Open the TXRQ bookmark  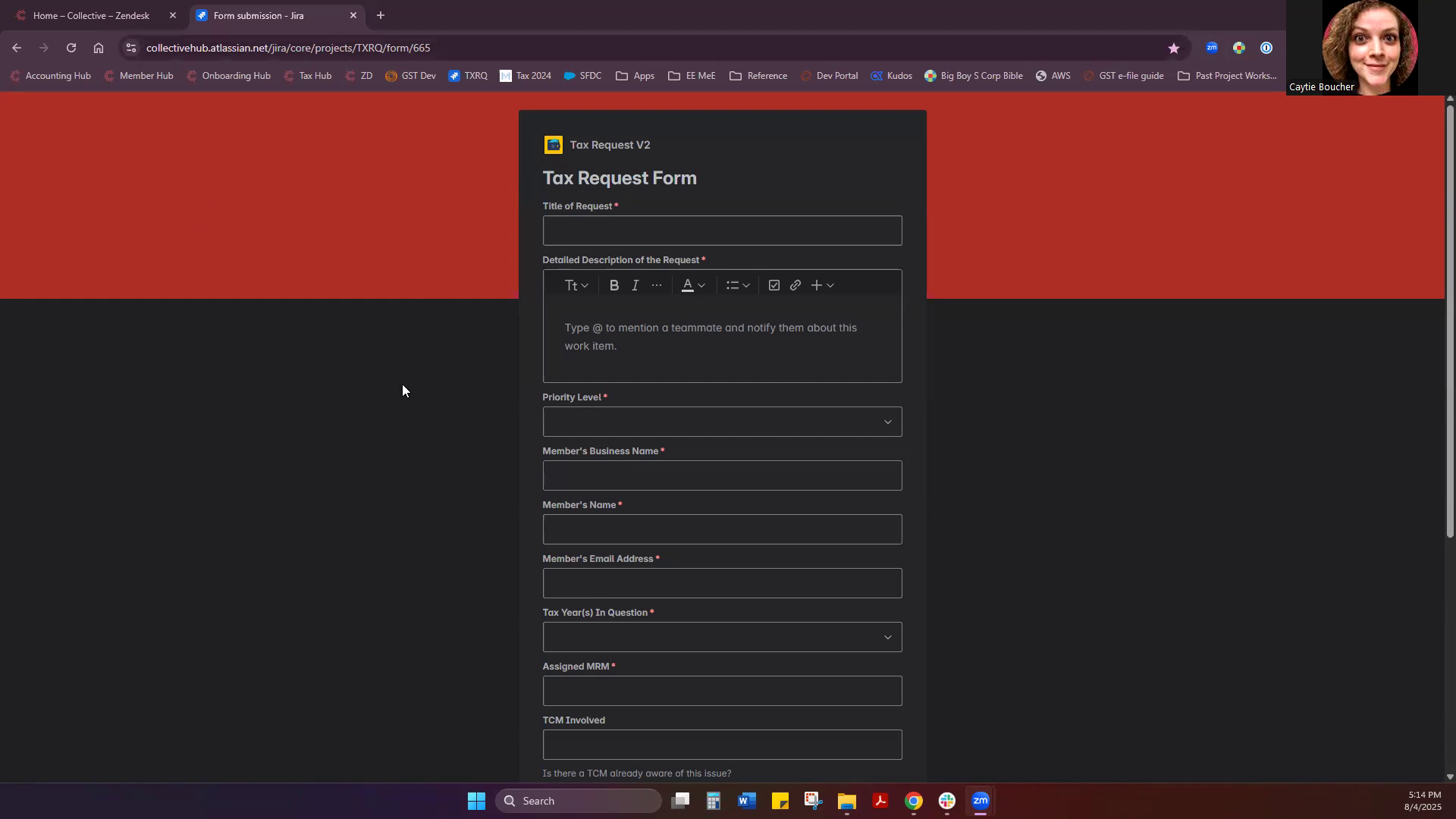[468, 76]
